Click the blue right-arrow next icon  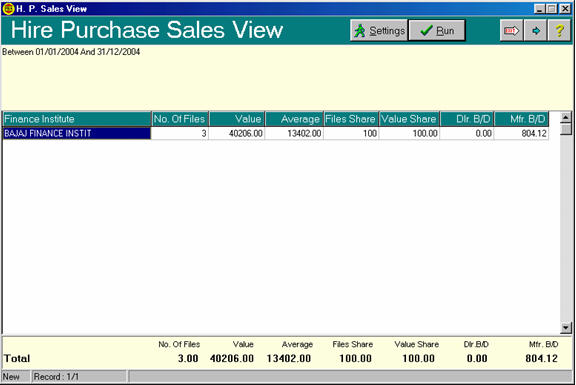tap(536, 30)
